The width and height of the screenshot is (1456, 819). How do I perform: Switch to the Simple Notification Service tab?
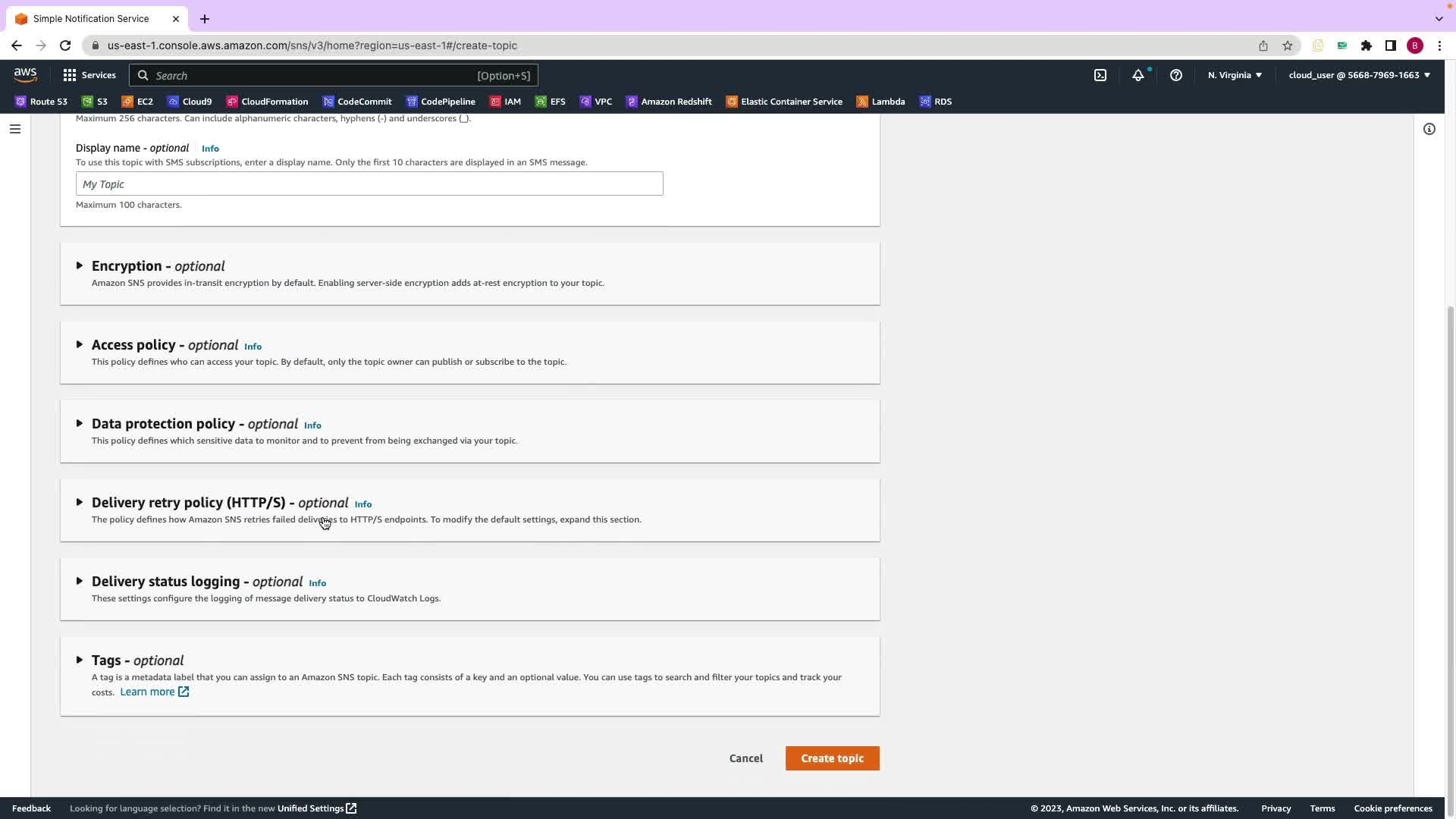tap(91, 19)
